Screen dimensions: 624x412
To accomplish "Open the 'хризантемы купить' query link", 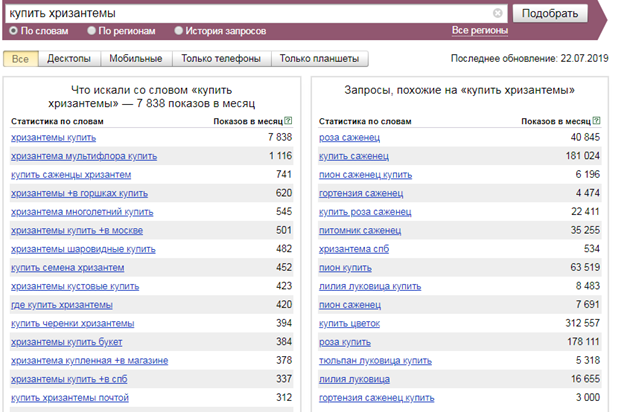I will click(x=53, y=138).
